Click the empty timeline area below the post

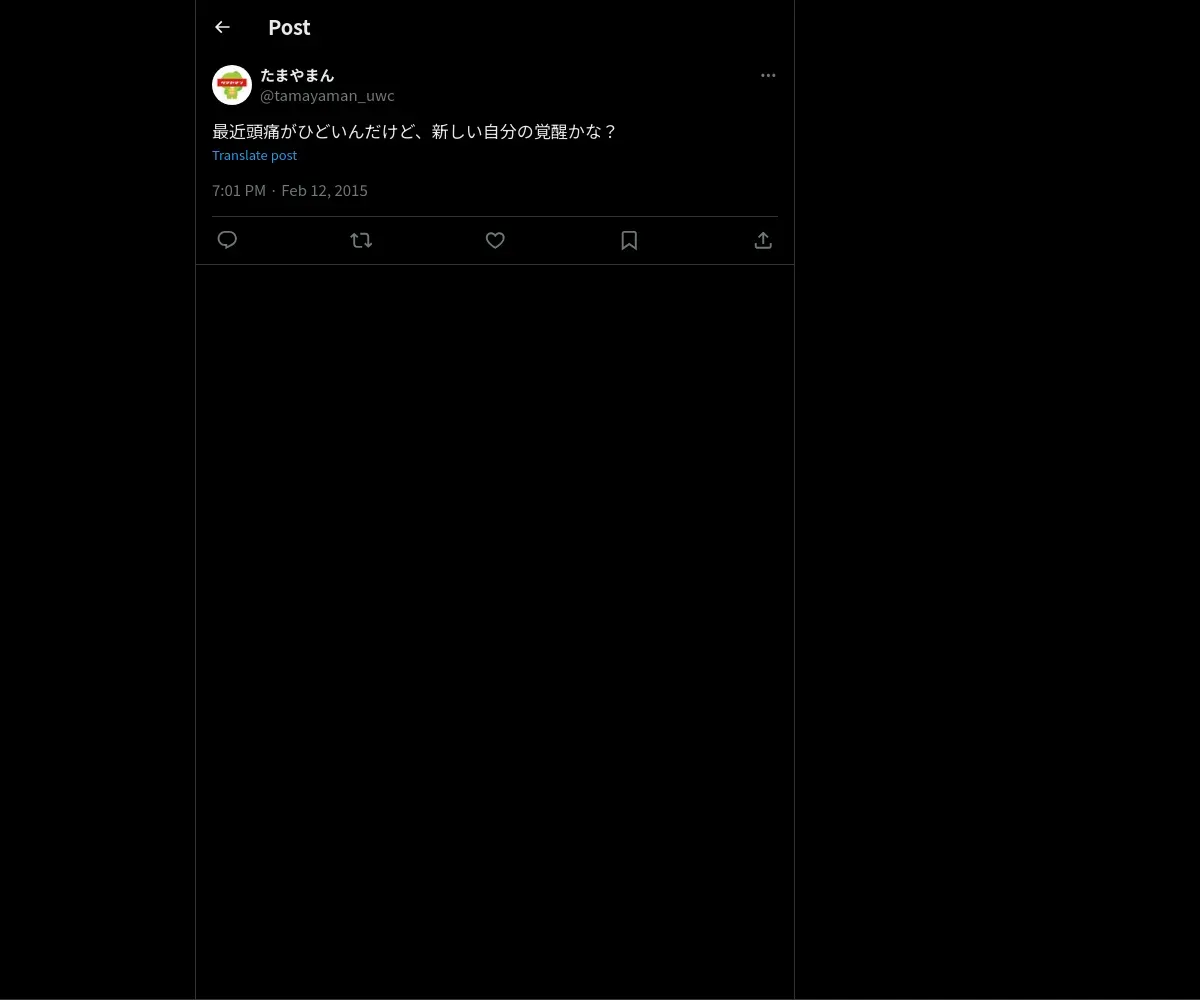pos(495,630)
